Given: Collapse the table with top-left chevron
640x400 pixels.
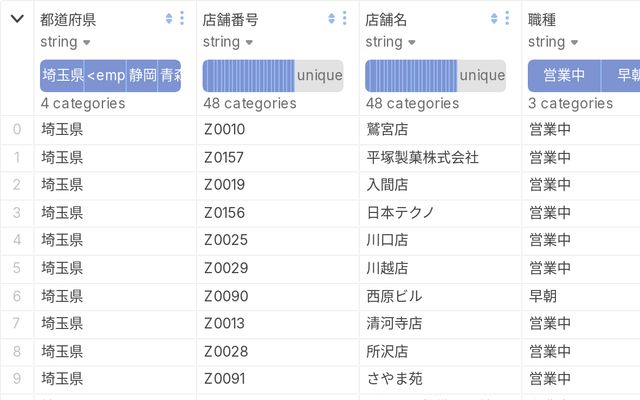Looking at the screenshot, I should point(17,19).
